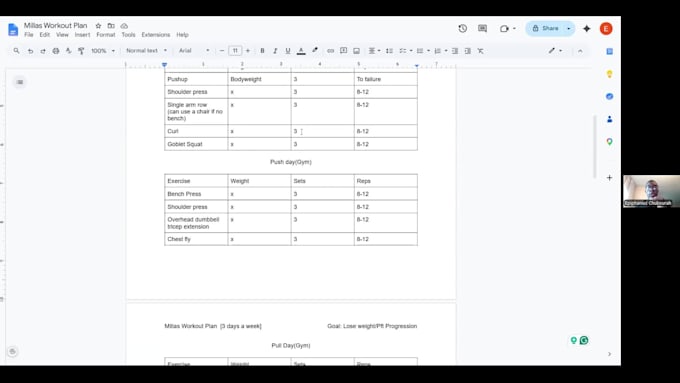Open the highlight color picker
This screenshot has height=383, width=680.
315,51
